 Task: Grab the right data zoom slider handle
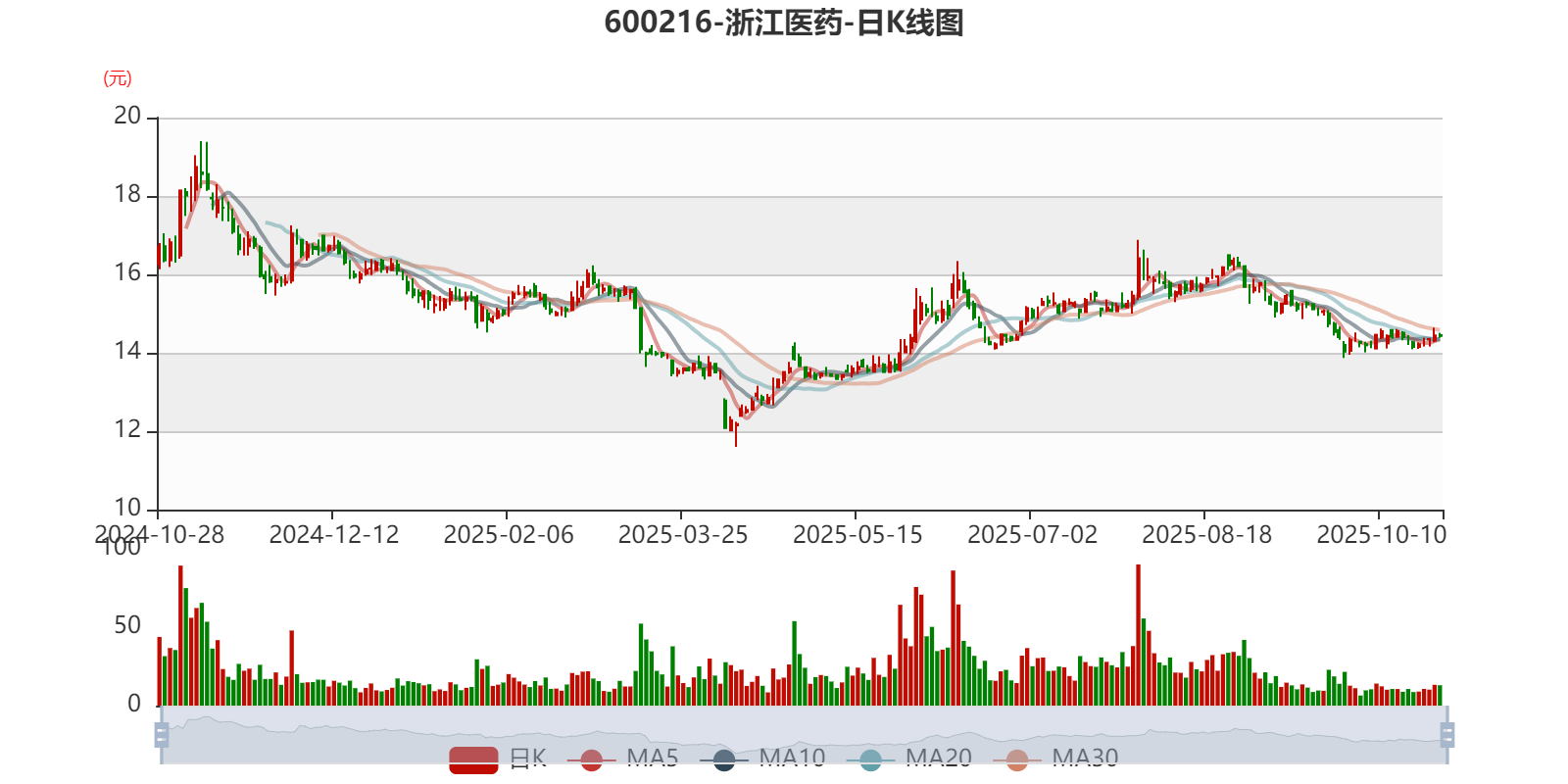1446,735
